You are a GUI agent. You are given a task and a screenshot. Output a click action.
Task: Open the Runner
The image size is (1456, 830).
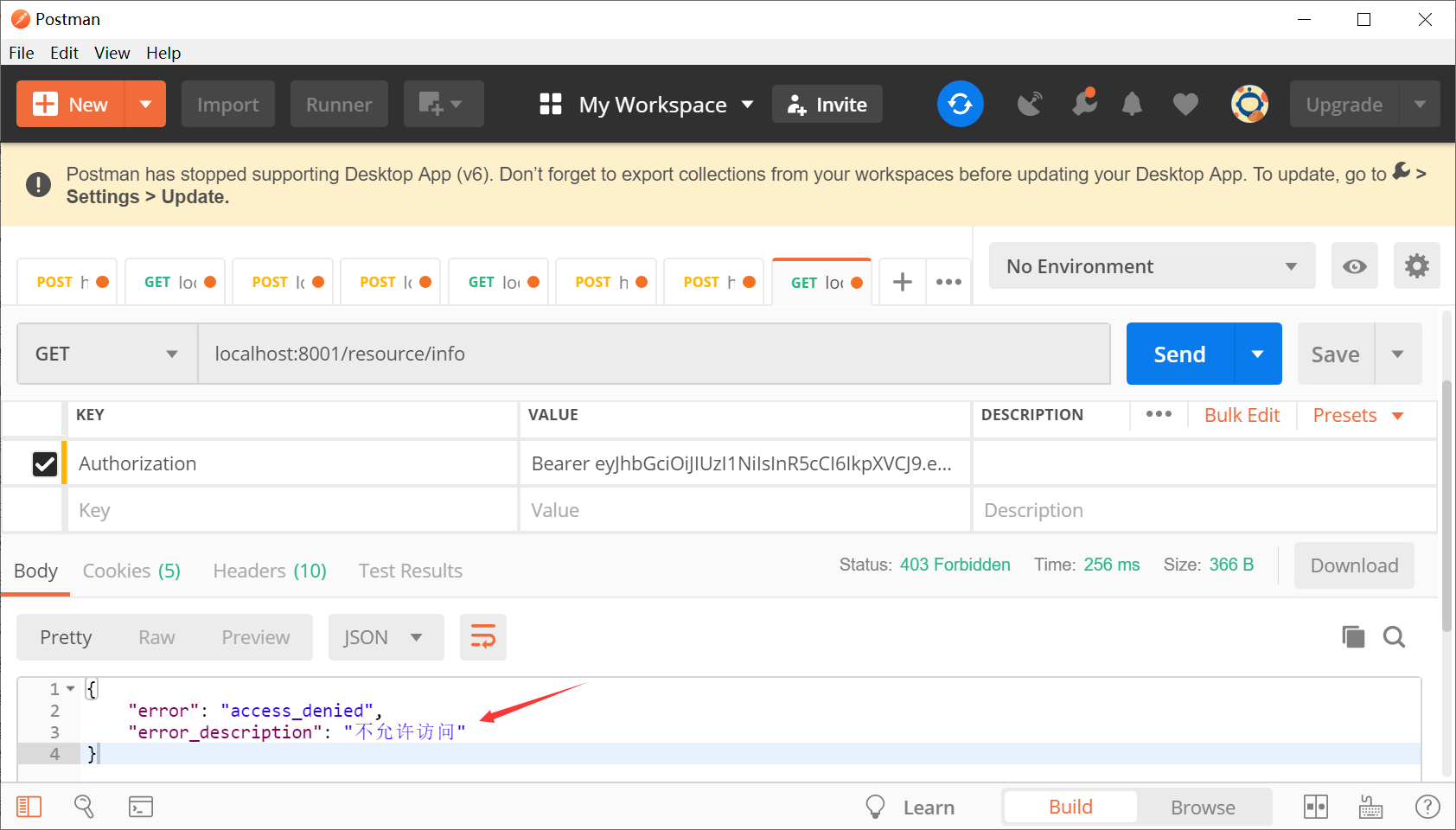pos(339,105)
